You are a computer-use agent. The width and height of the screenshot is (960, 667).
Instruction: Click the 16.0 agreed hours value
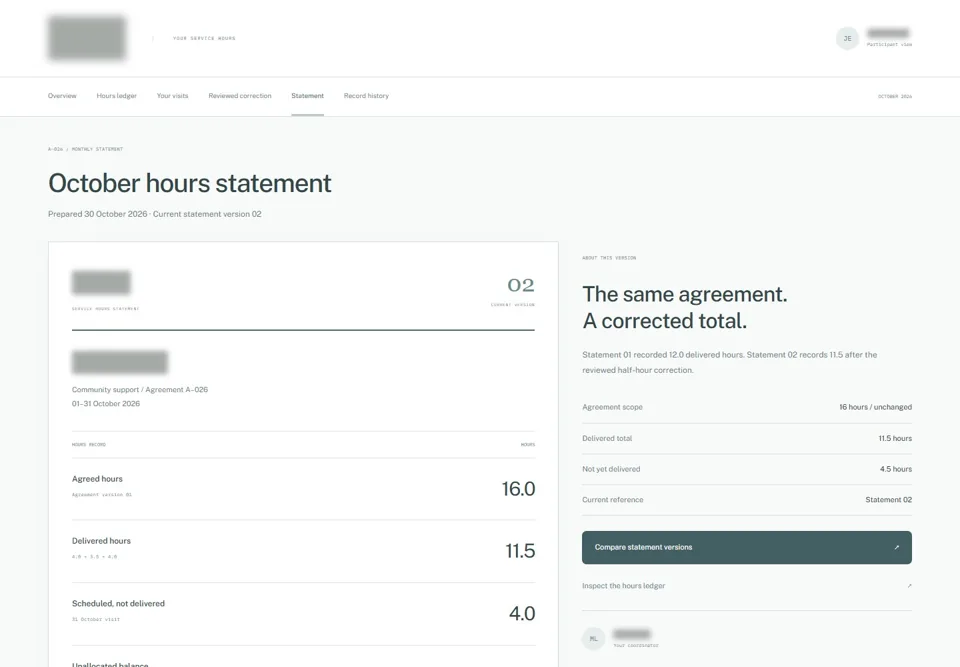coord(518,489)
